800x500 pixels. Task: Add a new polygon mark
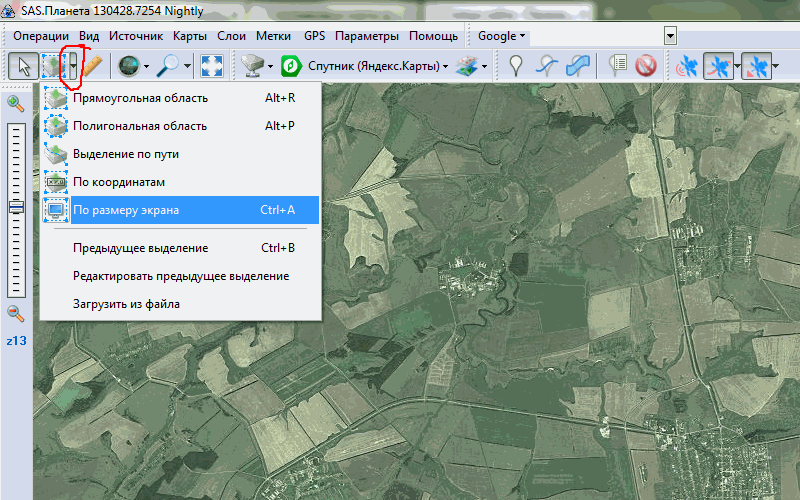coord(578,66)
